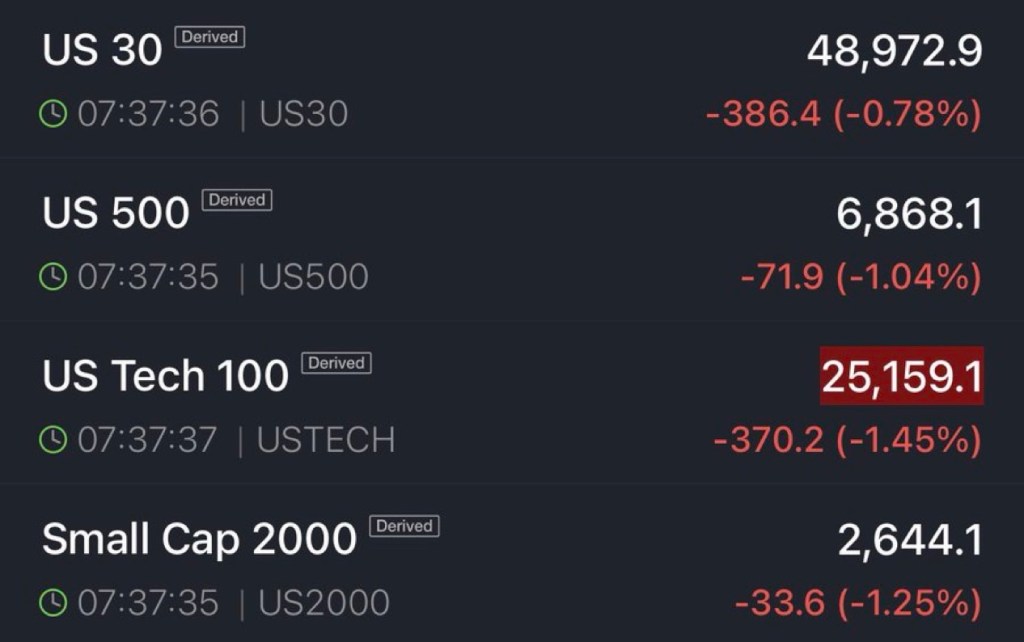Image resolution: width=1024 pixels, height=642 pixels.
Task: Click the clock icon in US 500 row
Action: pyautogui.click(x=53, y=277)
